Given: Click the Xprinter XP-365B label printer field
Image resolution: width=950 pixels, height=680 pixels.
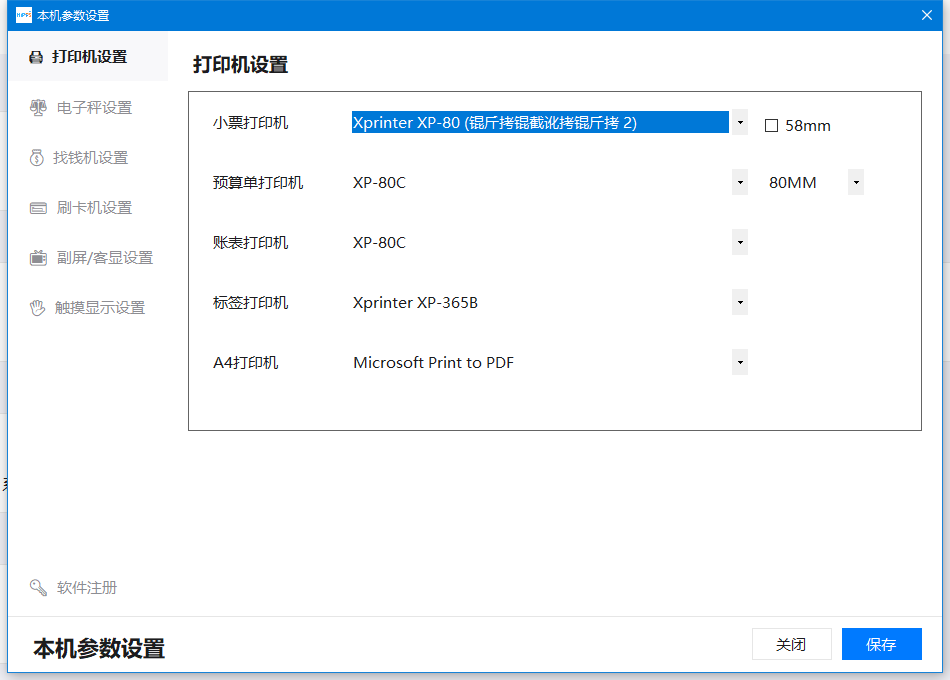Looking at the screenshot, I should [540, 302].
